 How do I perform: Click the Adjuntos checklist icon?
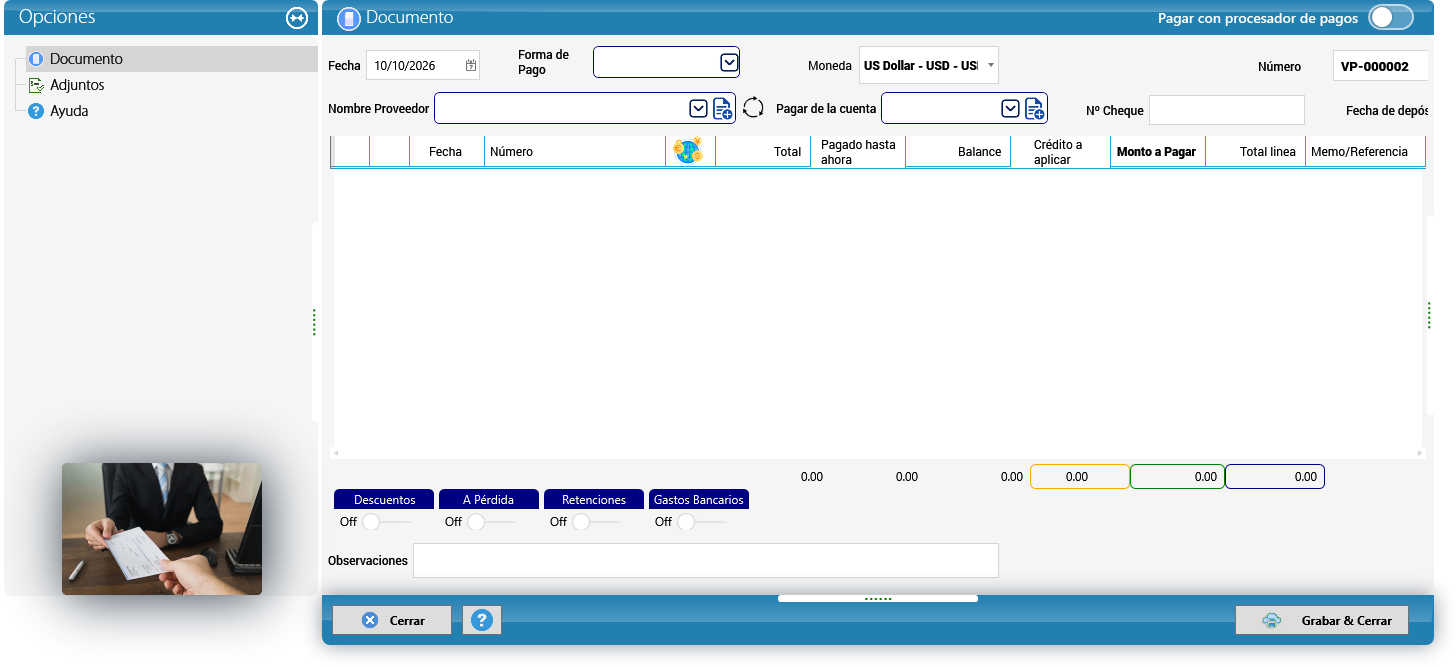click(x=36, y=85)
